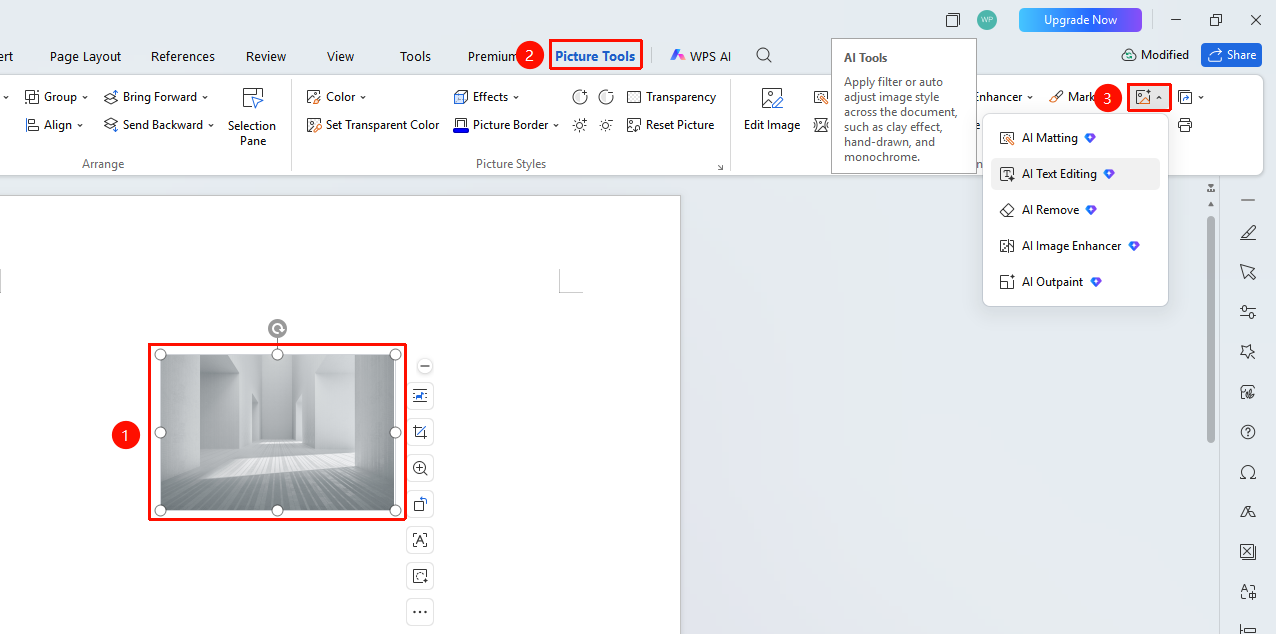Screen dimensions: 1276x634
Task: Click the zoom-in icon beside the picture
Action: [420, 468]
